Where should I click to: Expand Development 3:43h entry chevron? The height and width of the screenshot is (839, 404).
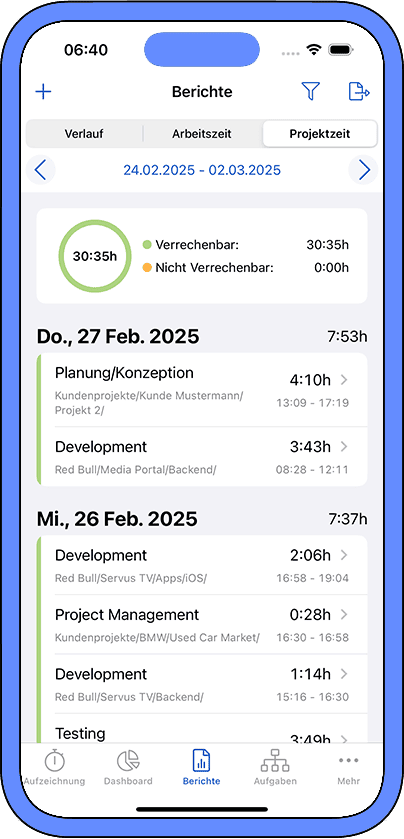(344, 446)
